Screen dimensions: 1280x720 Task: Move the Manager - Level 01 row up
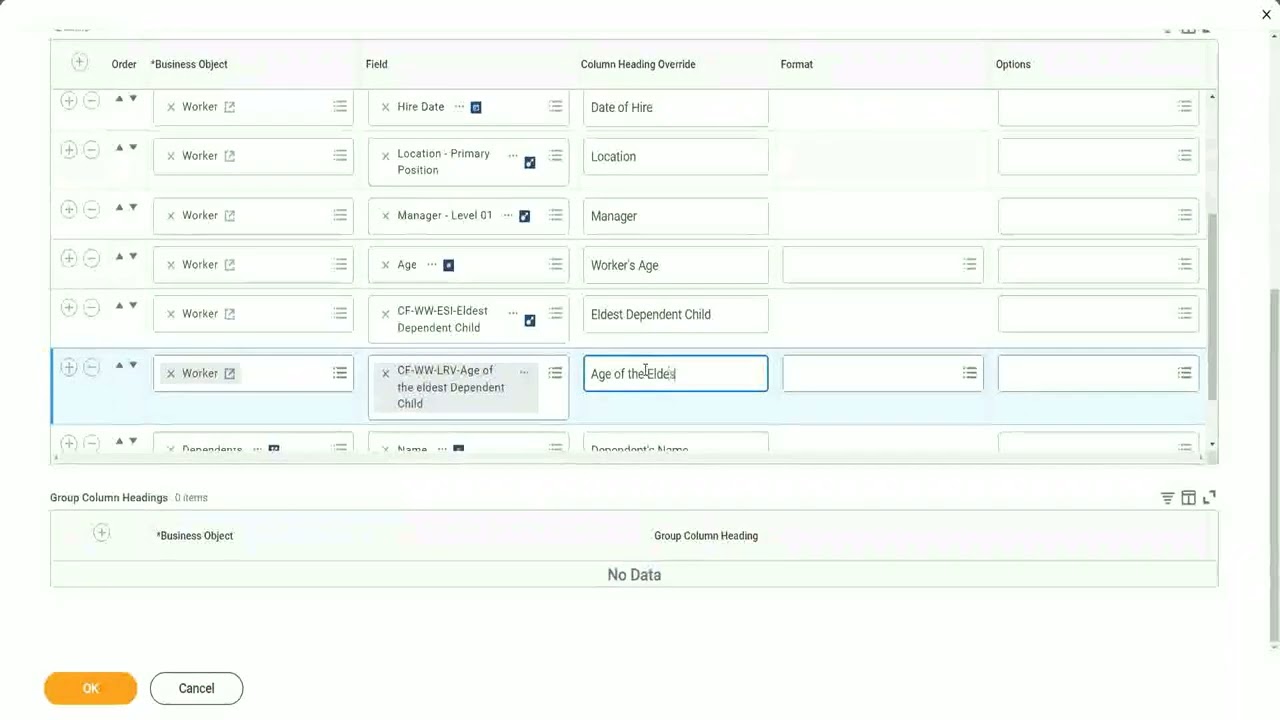coord(119,207)
